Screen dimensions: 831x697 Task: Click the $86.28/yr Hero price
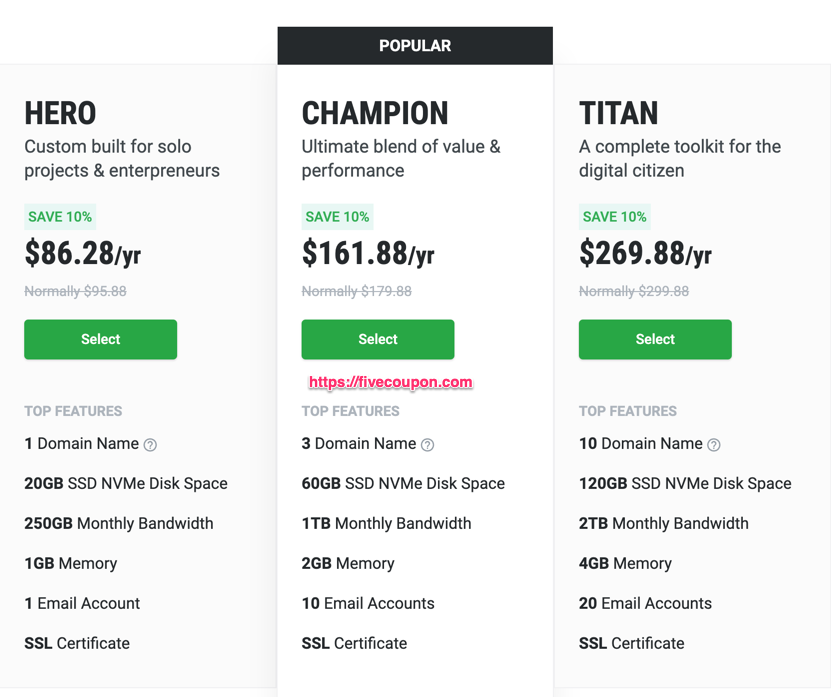tap(83, 253)
